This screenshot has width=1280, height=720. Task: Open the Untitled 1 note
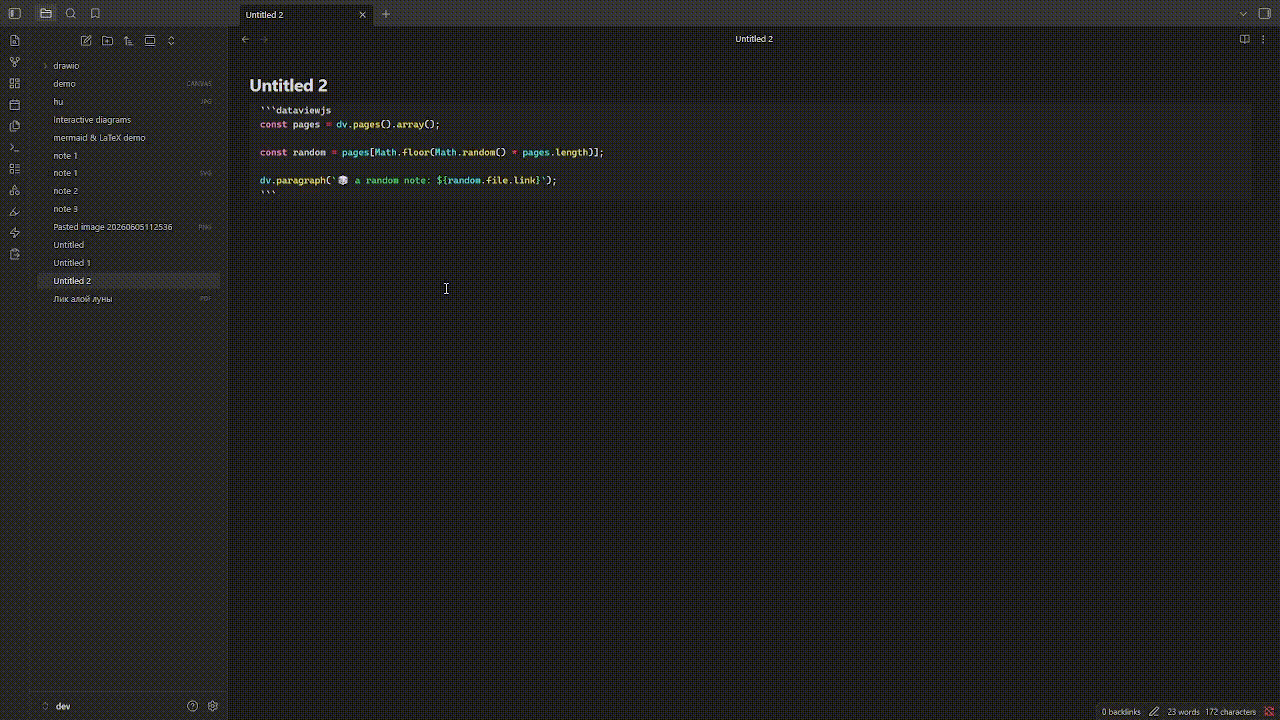(129, 263)
